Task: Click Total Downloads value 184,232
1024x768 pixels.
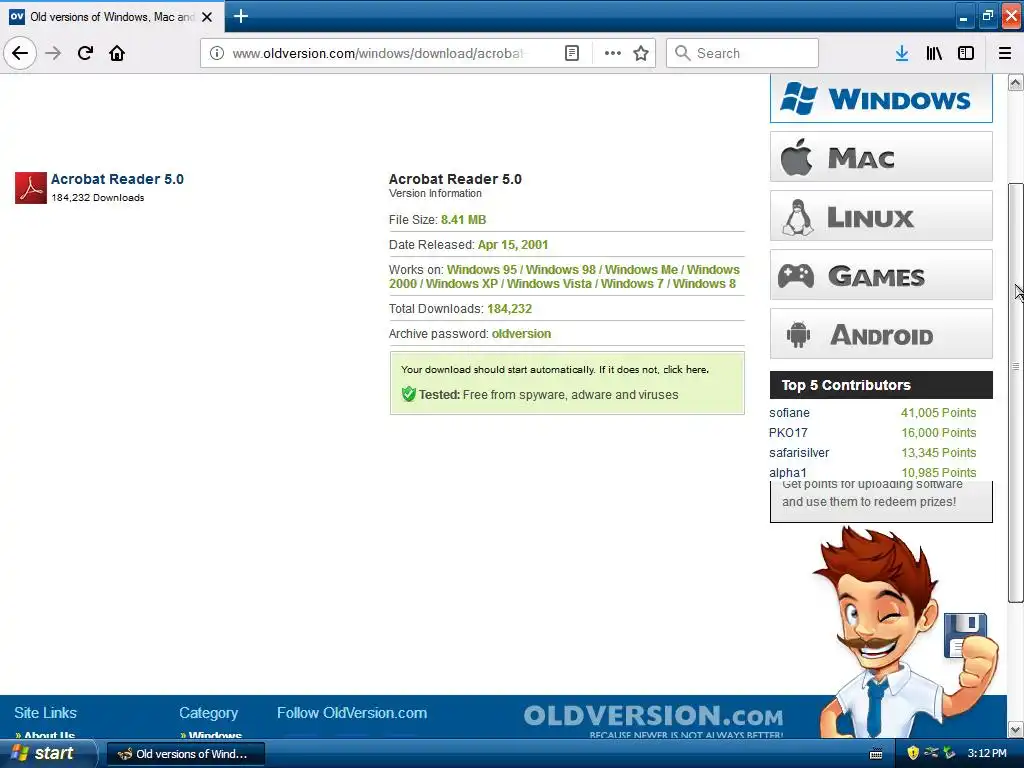Action: point(509,309)
